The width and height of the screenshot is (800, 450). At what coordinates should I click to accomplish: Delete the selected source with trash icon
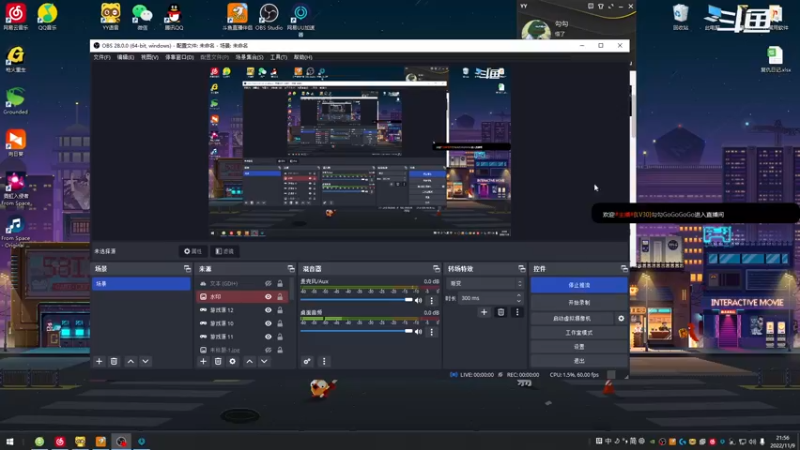(218, 361)
